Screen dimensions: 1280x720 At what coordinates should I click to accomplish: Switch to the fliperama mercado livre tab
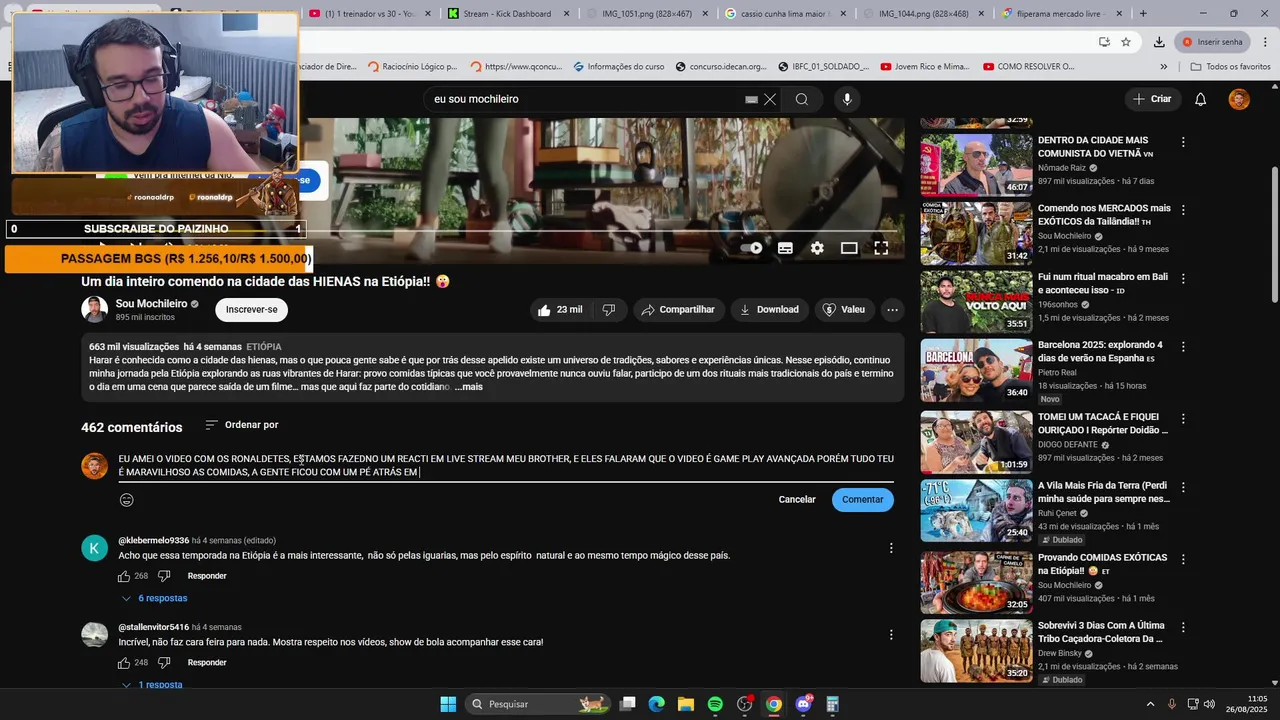1061,14
